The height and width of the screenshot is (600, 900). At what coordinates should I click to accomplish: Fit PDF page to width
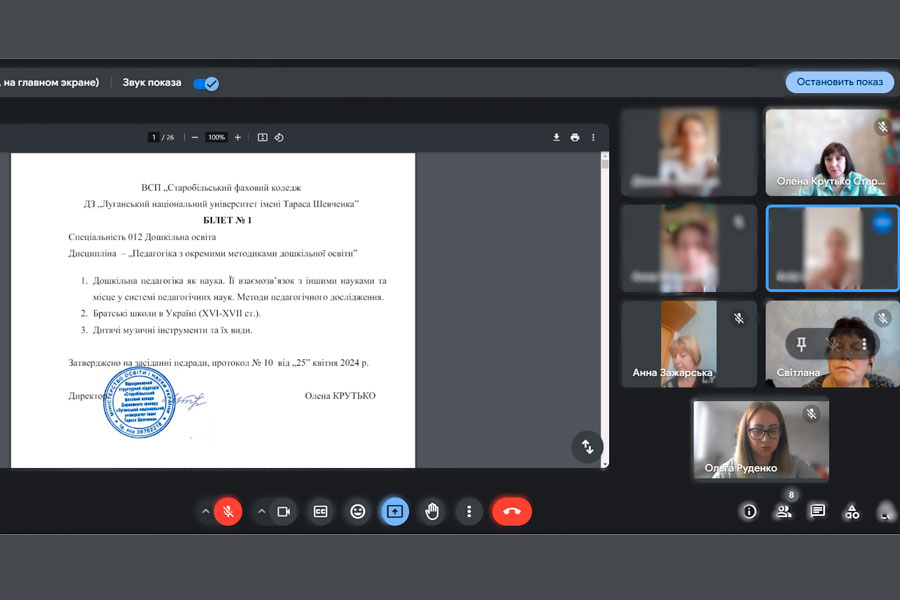(262, 137)
